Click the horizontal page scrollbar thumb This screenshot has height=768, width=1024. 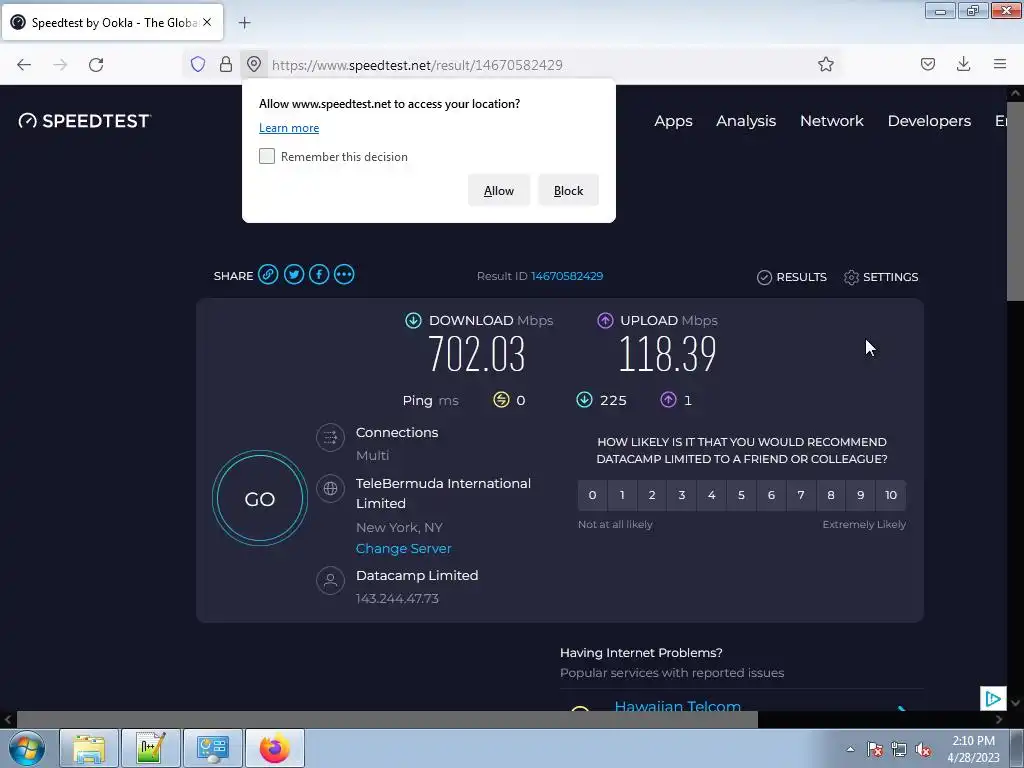(x=387, y=720)
